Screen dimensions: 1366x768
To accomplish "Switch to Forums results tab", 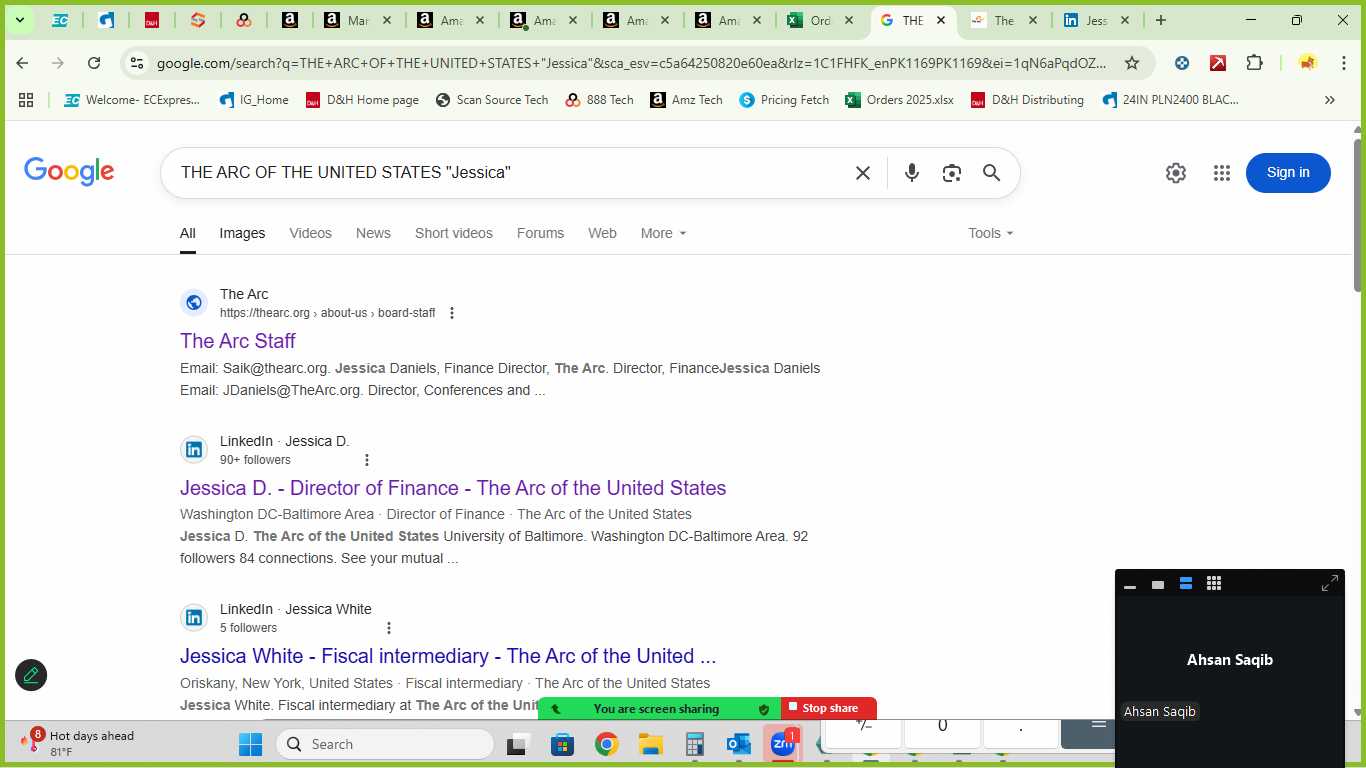I will pos(540,233).
